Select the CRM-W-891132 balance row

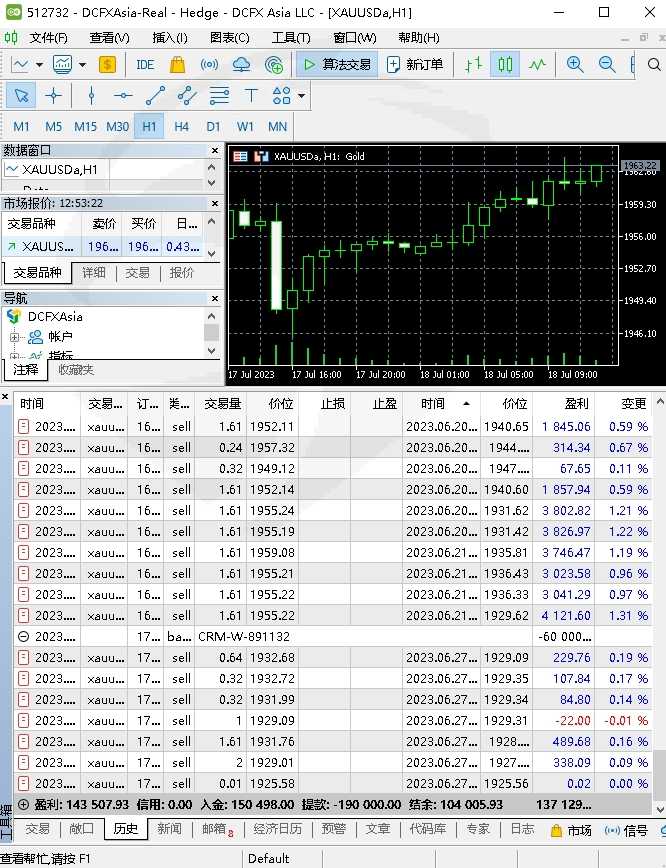332,637
